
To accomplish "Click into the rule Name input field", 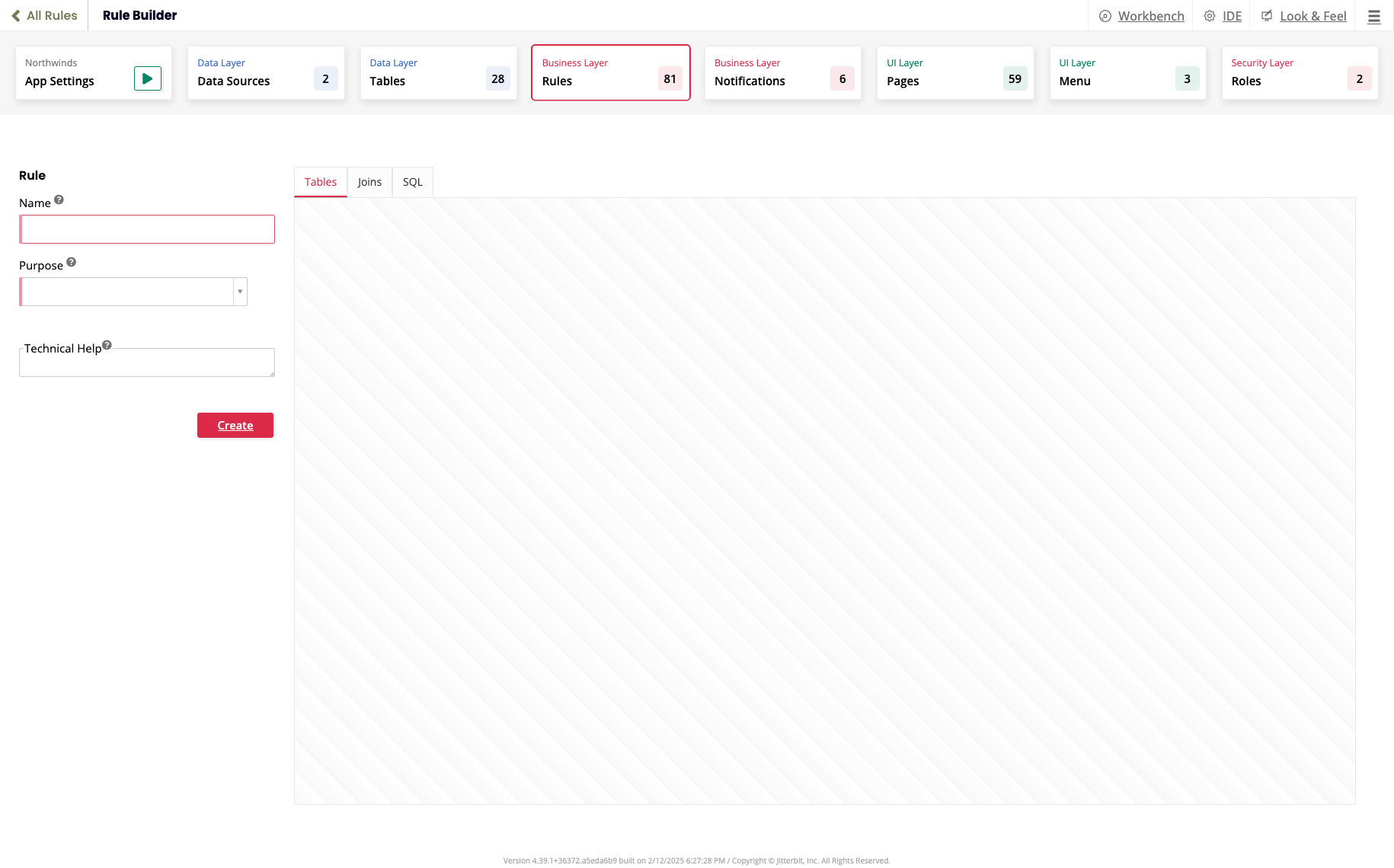I will (148, 229).
